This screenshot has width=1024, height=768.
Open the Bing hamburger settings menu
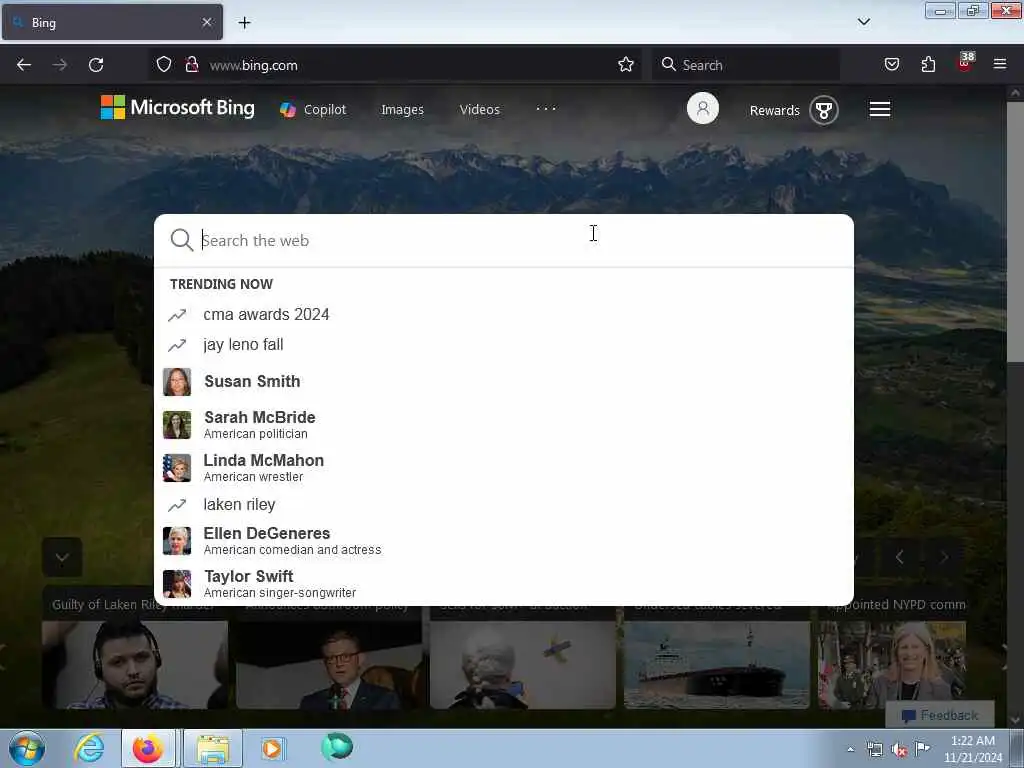[880, 109]
